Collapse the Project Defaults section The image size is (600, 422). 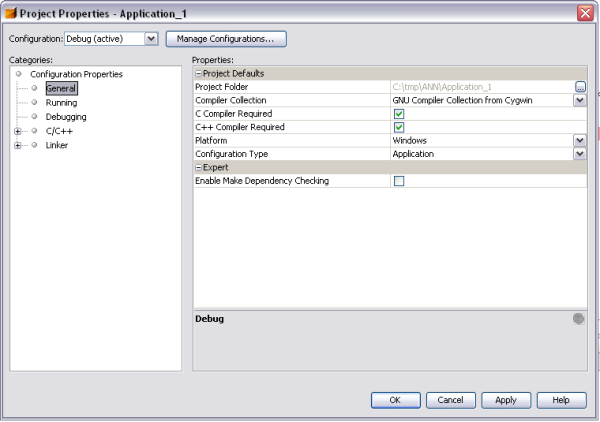pos(198,73)
